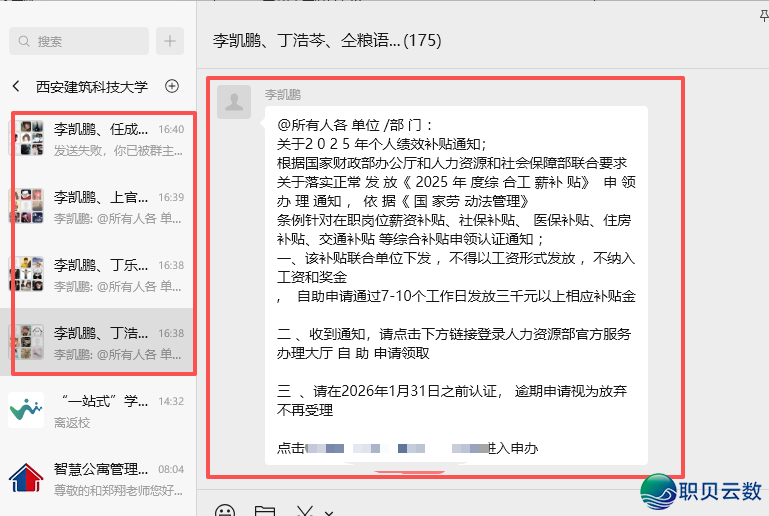This screenshot has height=516, width=769.
Task: Click the 智慧公寓管理 house logo avatar
Action: pyautogui.click(x=26, y=478)
